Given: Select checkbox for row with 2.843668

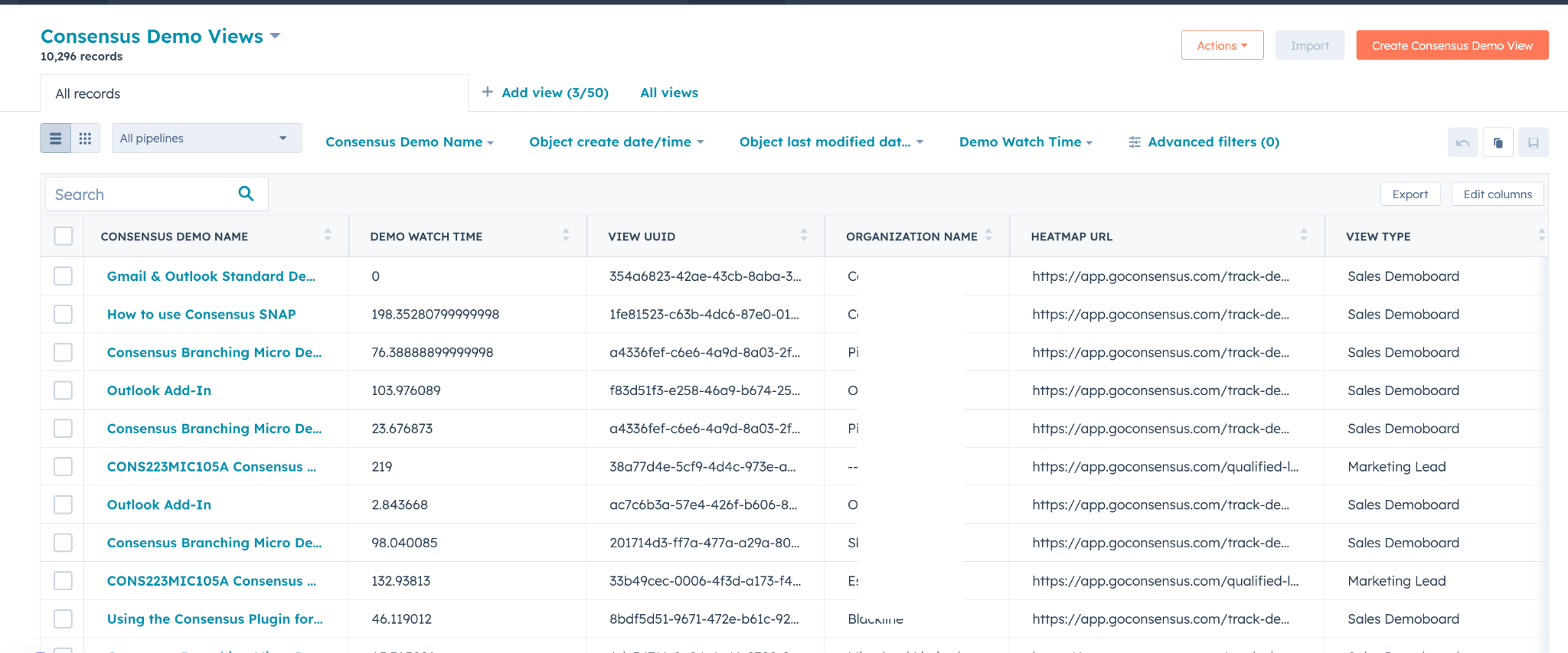Looking at the screenshot, I should (x=64, y=504).
